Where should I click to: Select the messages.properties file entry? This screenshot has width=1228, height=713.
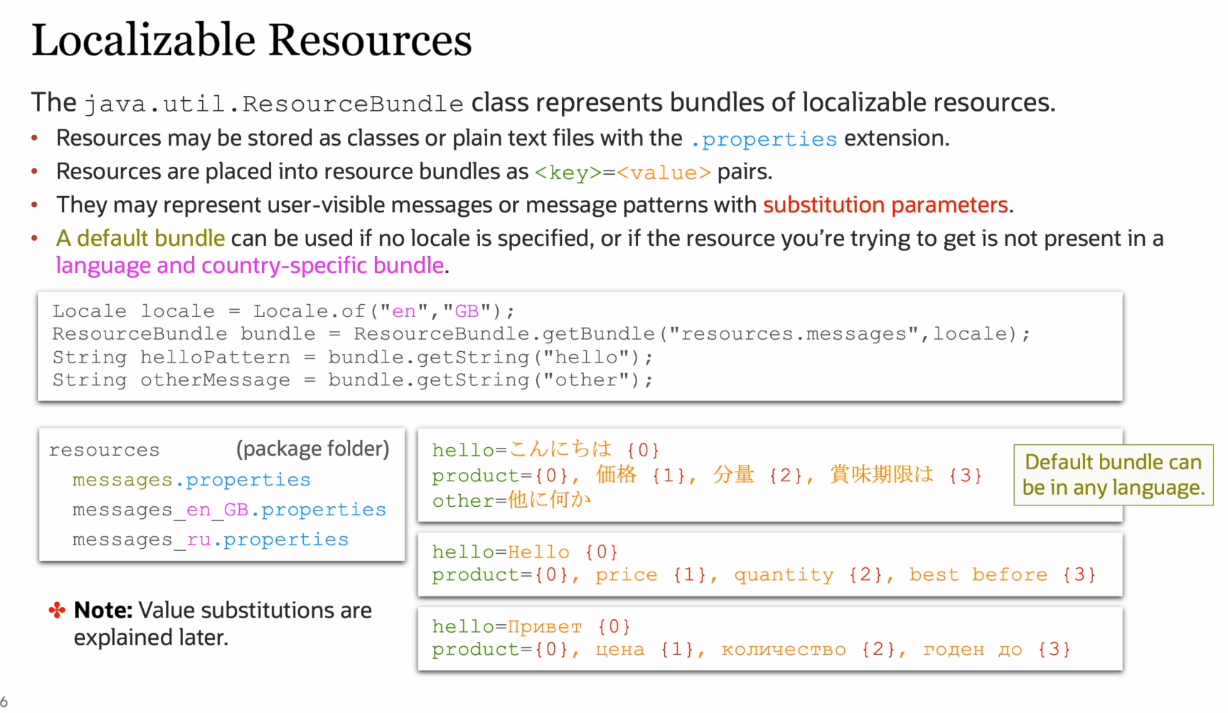(x=191, y=480)
